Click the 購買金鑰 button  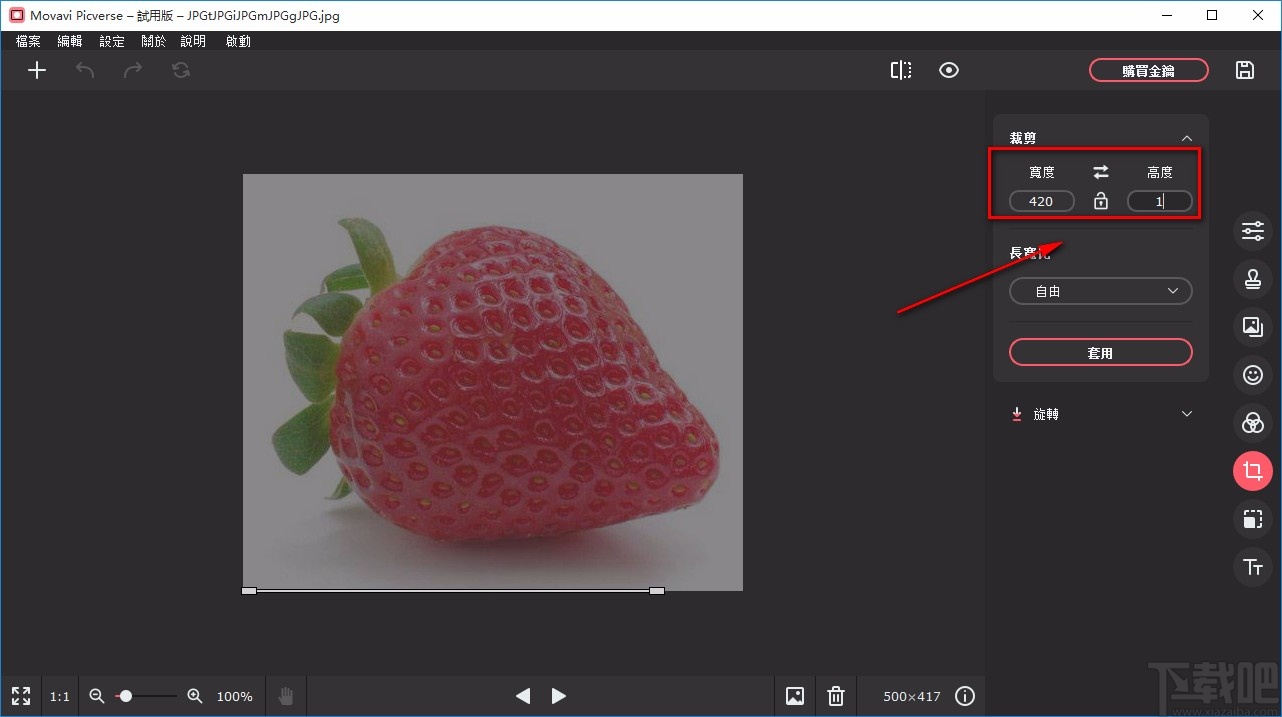(1148, 70)
